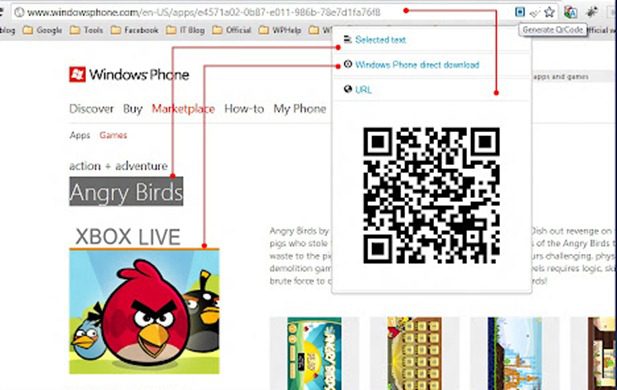617x390 pixels.
Task: Select the Marketplace navigation tab
Action: click(183, 109)
